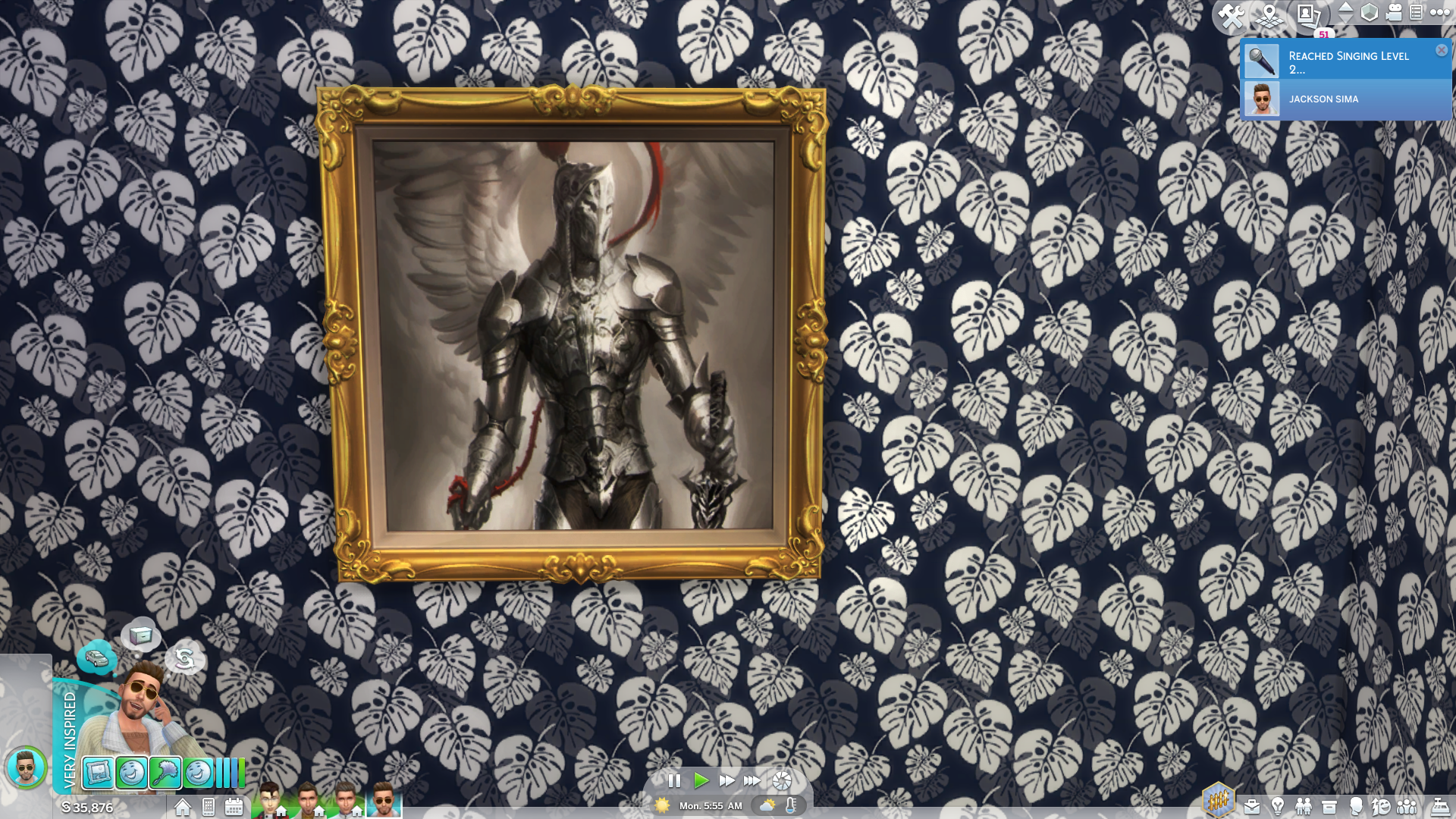Expand the Inventory box panel
The width and height of the screenshot is (1456, 819).
click(1329, 807)
